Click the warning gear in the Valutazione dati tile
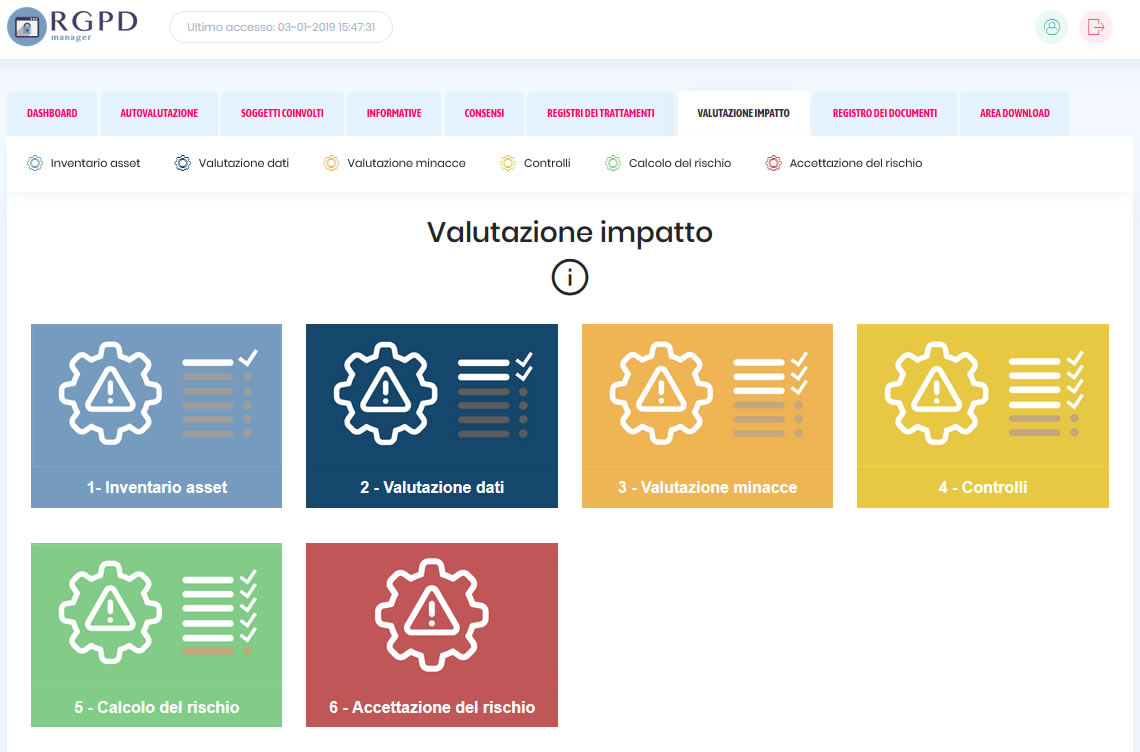Viewport: 1140px width, 752px height. pos(385,393)
